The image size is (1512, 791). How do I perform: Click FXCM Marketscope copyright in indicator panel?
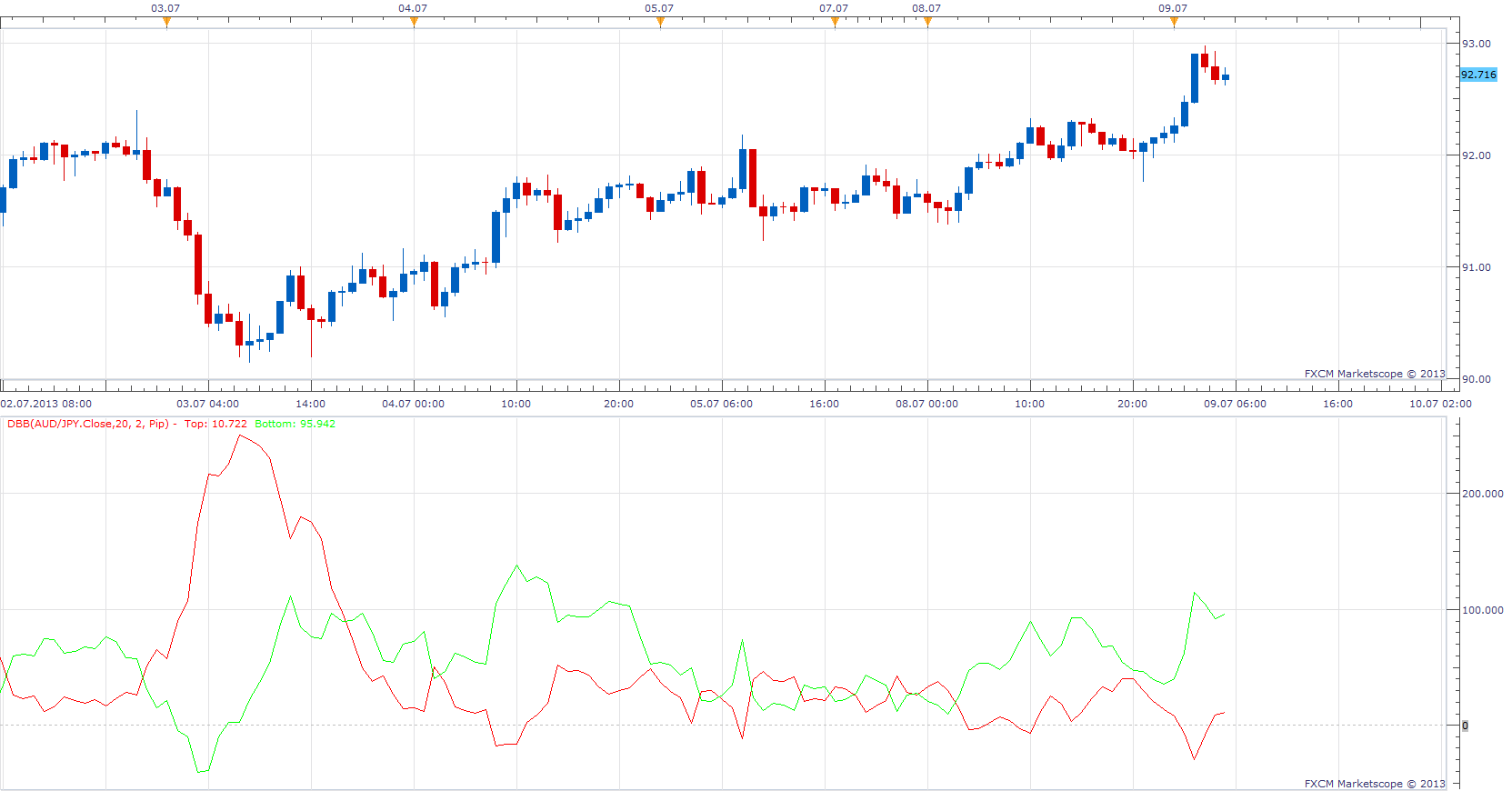coord(1375,784)
